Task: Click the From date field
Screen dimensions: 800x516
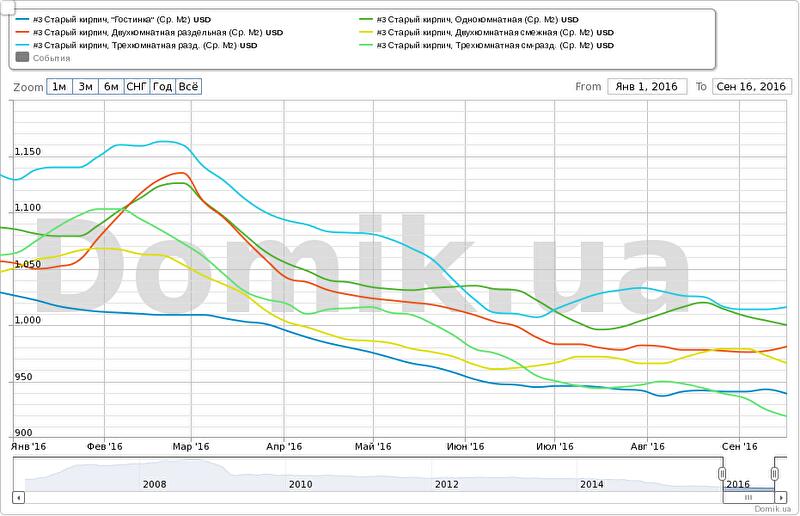Action: point(647,87)
